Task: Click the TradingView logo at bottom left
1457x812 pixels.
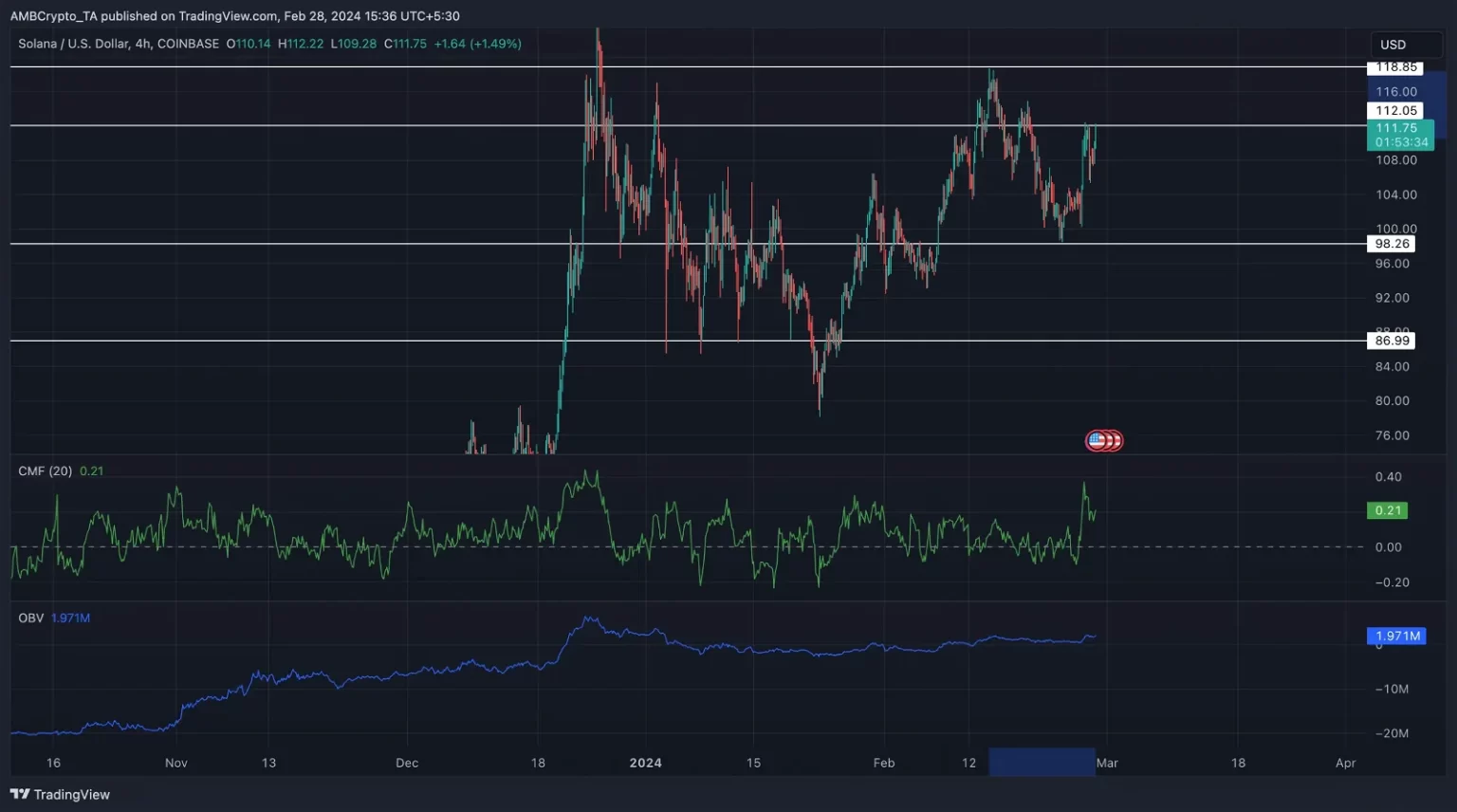Action: point(61,795)
